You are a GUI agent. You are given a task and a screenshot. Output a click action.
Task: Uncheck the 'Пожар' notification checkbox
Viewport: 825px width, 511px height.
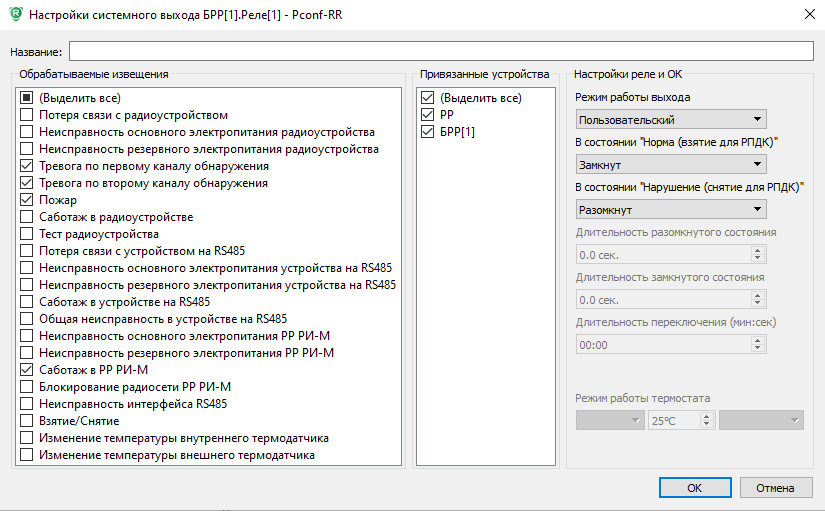click(x=26, y=200)
